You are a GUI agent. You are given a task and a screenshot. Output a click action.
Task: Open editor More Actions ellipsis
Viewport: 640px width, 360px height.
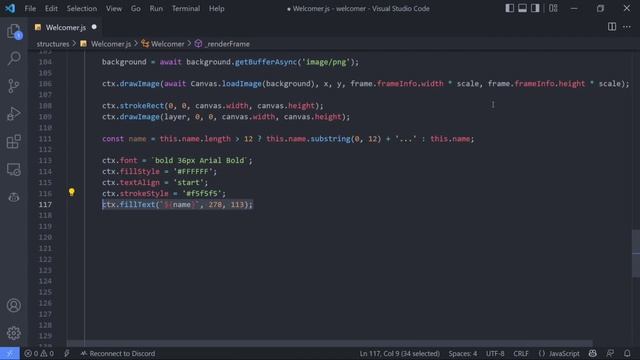(x=627, y=27)
